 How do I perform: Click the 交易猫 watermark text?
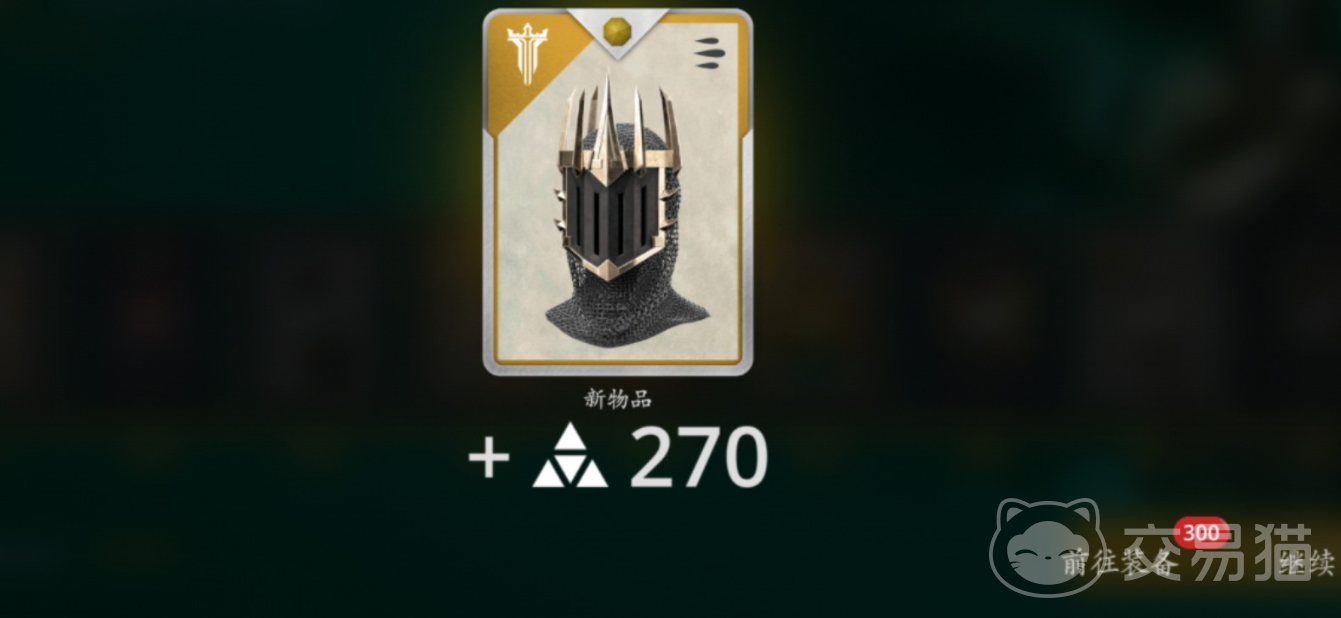(x=1215, y=551)
